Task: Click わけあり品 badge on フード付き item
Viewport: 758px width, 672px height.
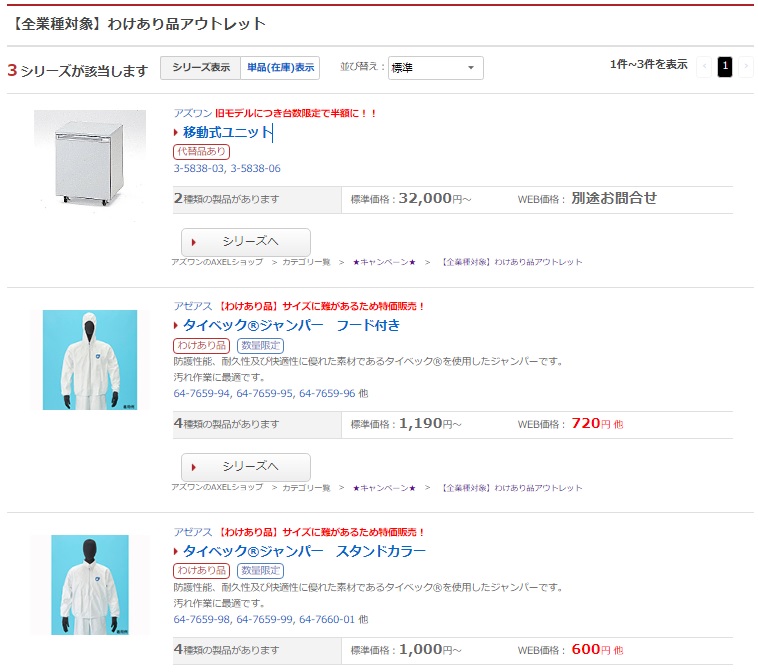Action: tap(201, 345)
